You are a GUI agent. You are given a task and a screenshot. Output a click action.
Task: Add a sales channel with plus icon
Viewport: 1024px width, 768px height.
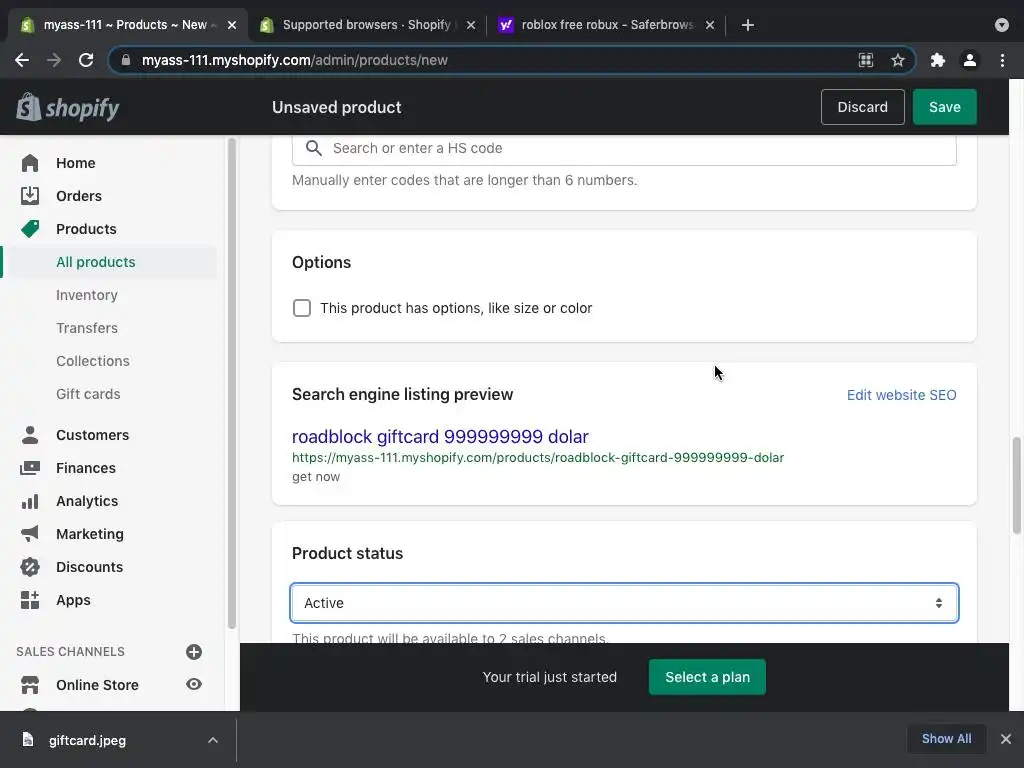[x=194, y=652]
